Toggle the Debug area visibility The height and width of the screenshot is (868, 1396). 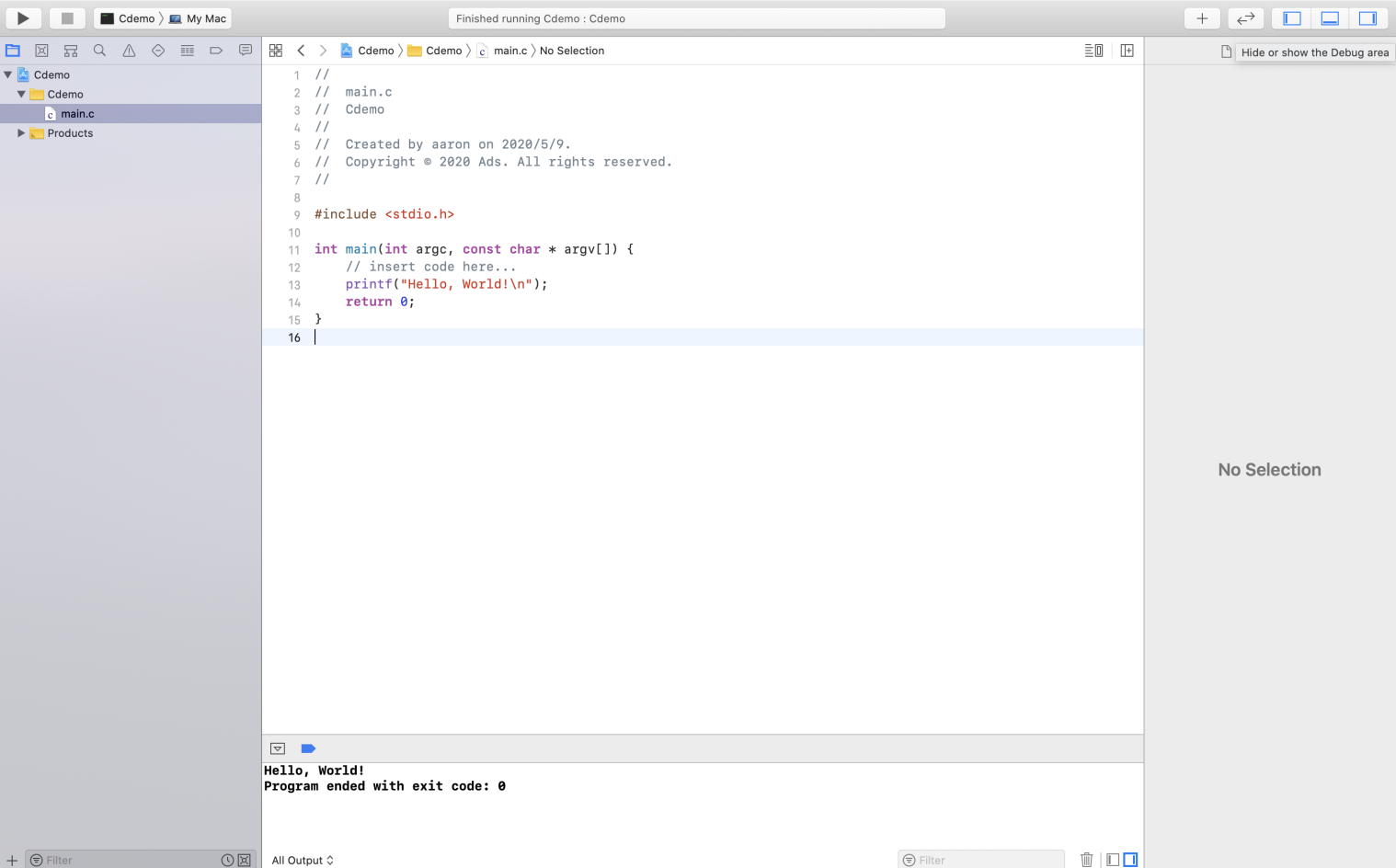tap(1330, 18)
